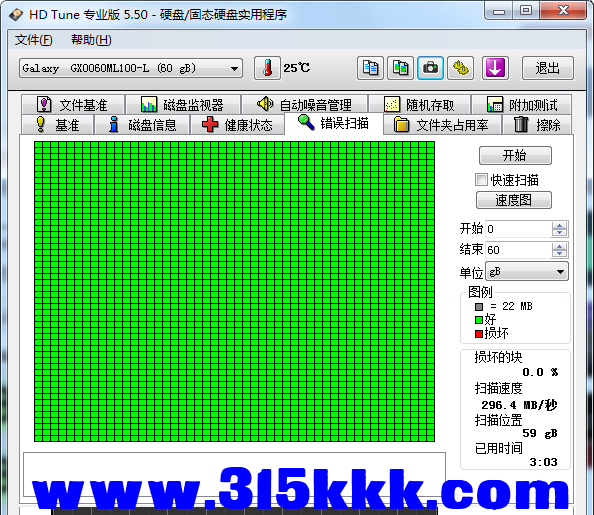
Task: Click the 0.0 % damaged blocks value
Action: point(540,372)
